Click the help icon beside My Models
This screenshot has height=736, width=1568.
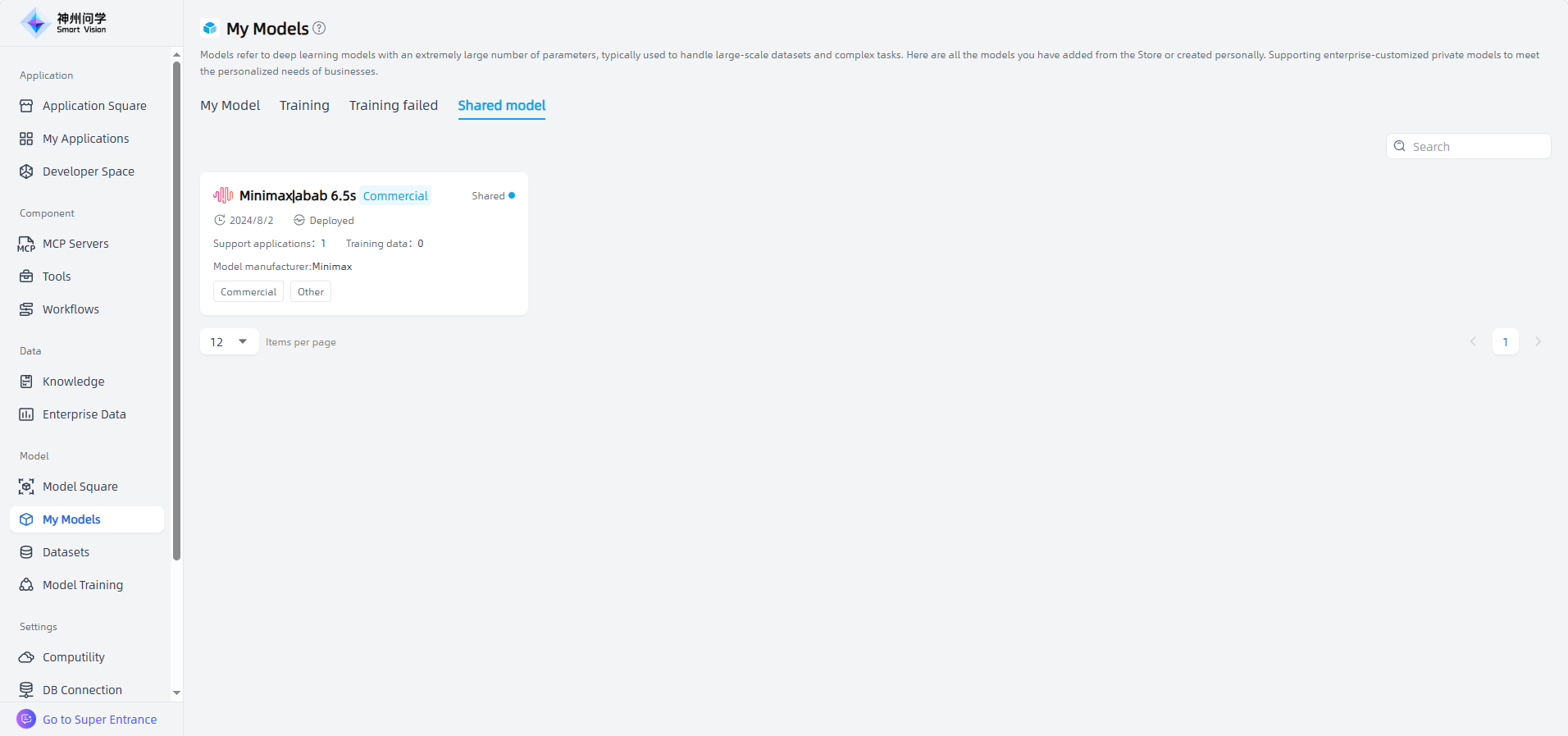[320, 28]
